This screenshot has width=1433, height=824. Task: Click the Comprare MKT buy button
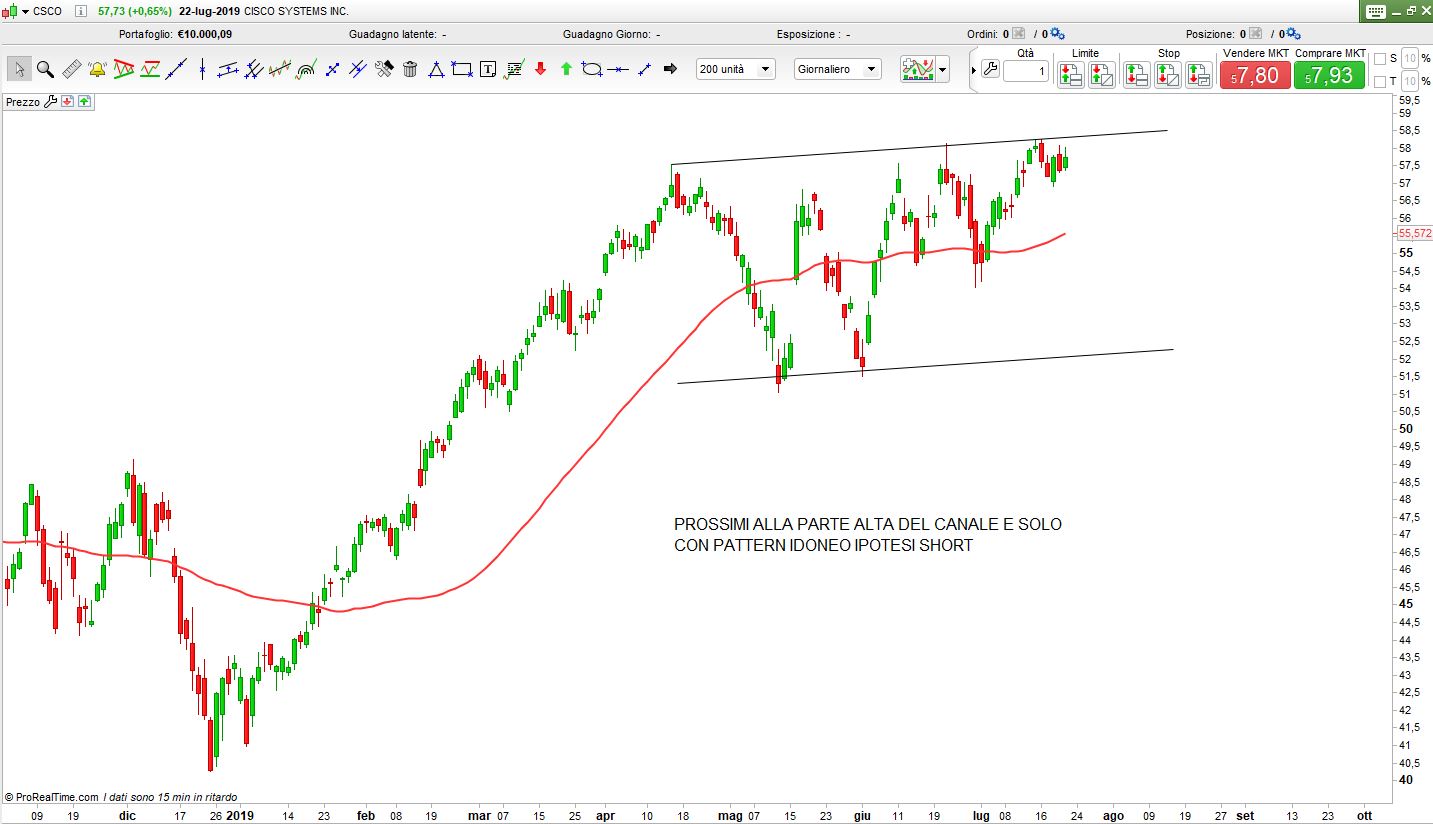tap(1329, 75)
